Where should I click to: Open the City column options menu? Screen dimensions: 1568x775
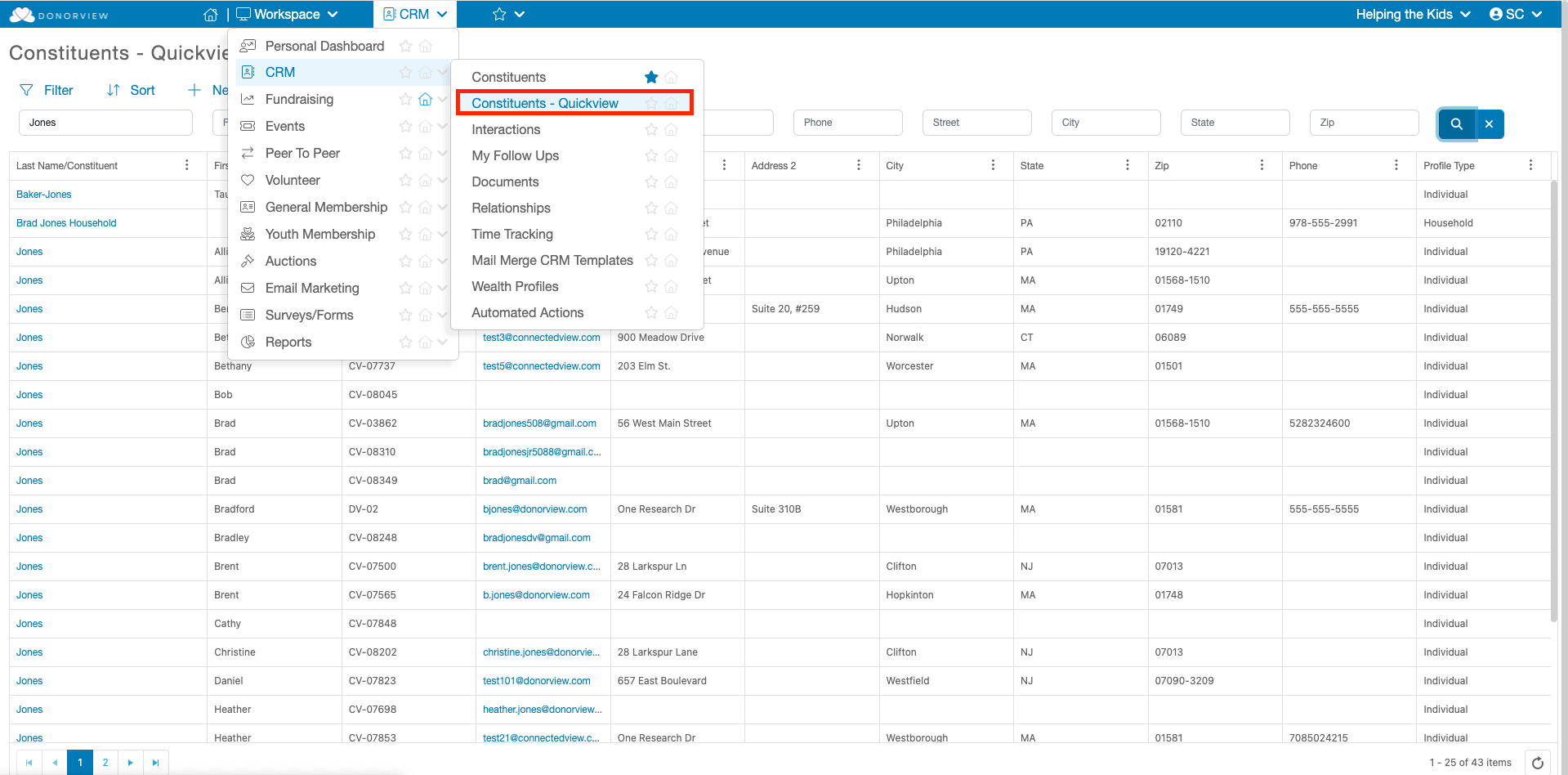[993, 165]
